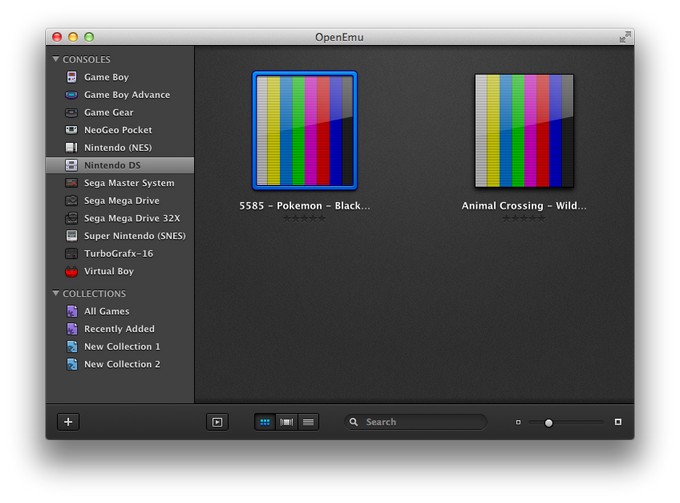
Task: Switch to grid view mode
Action: click(x=265, y=422)
